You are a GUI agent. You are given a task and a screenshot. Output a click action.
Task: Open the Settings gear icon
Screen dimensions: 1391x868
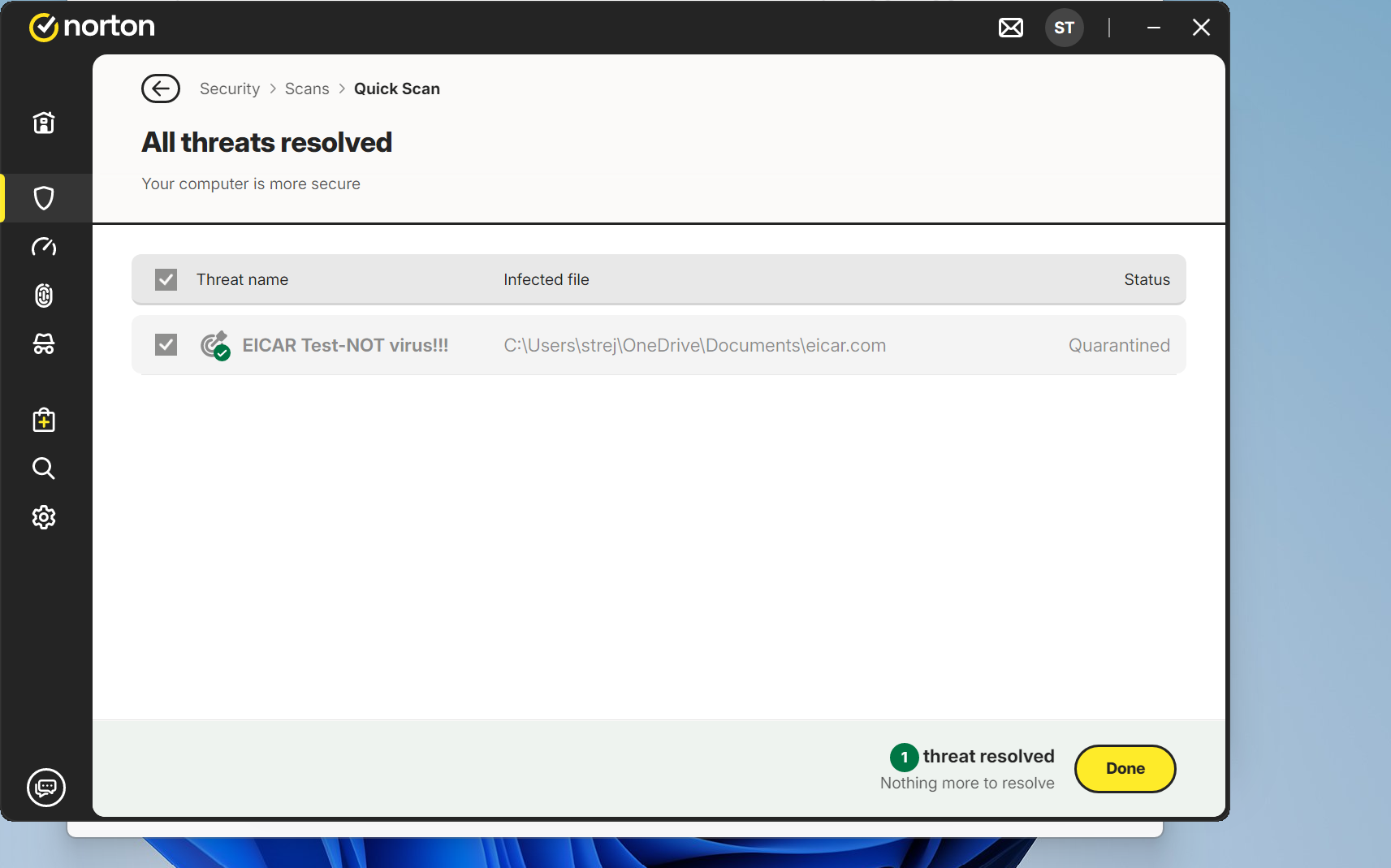[44, 517]
